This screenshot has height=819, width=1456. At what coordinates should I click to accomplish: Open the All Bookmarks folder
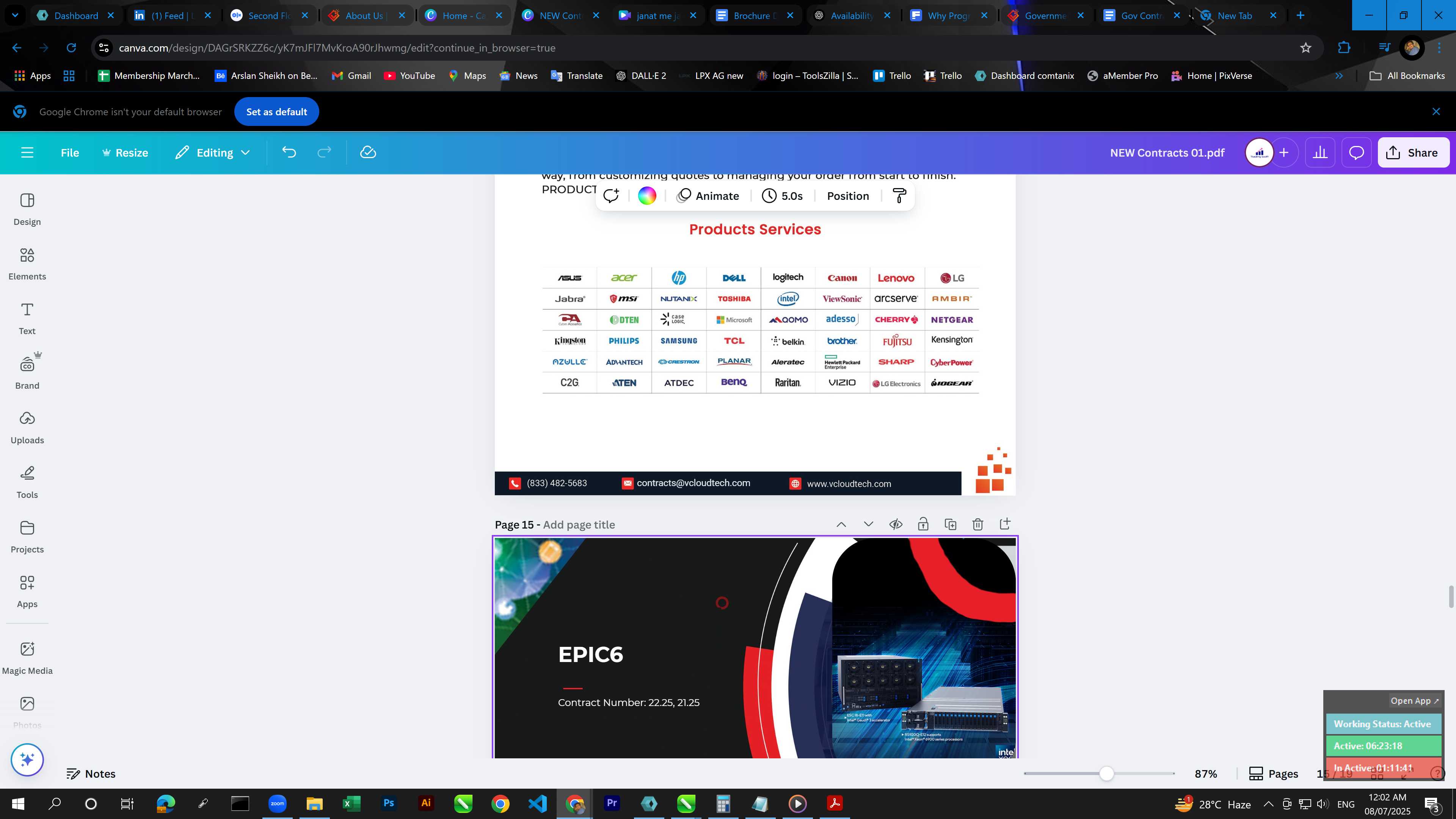(x=1407, y=76)
